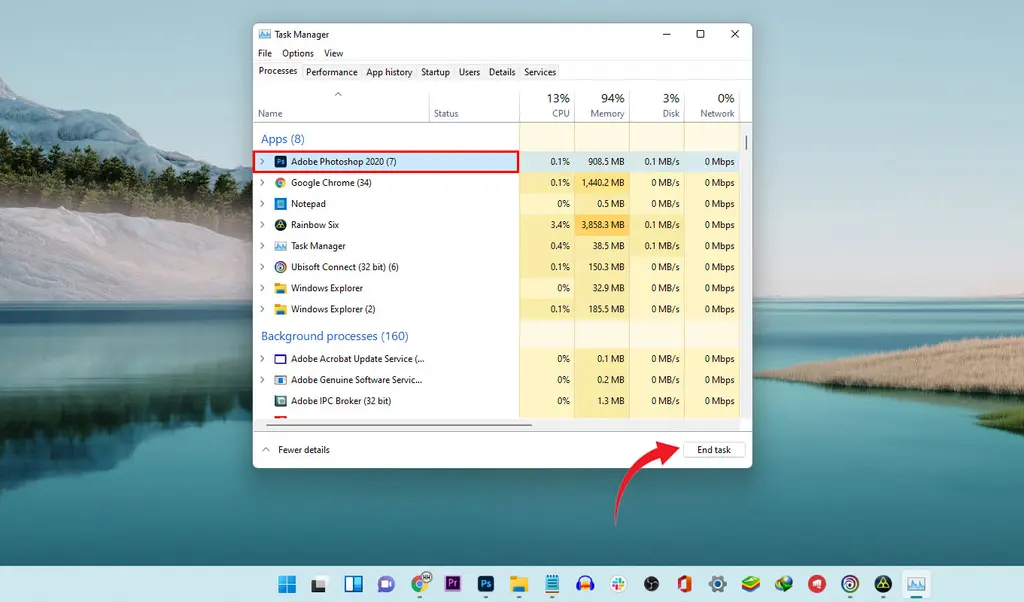Open File Explorer from the taskbar

coord(519,584)
